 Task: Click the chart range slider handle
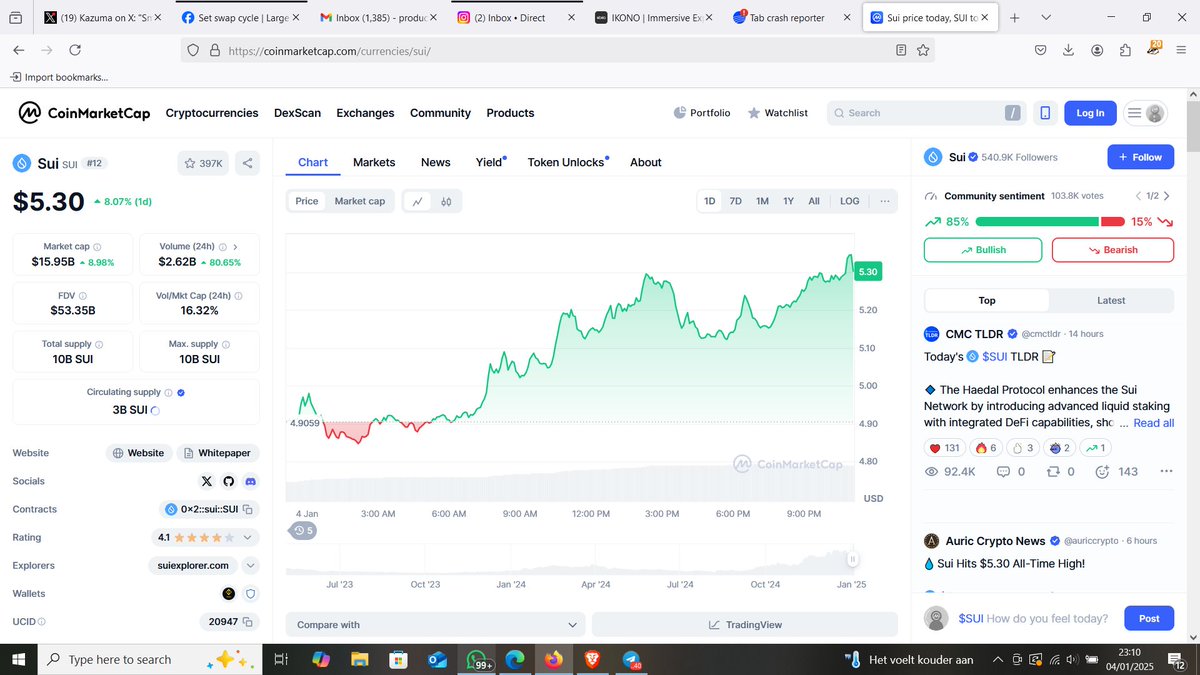click(x=853, y=560)
